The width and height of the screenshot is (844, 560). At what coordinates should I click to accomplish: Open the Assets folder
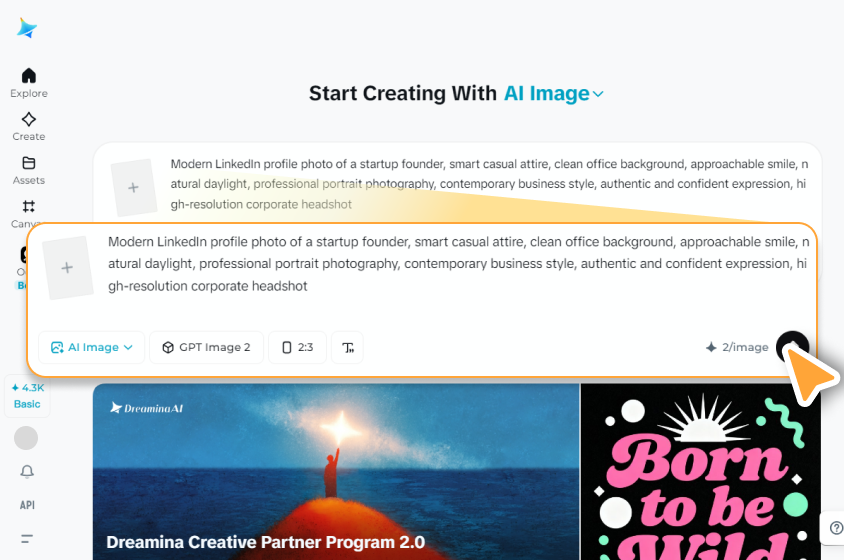coord(29,170)
